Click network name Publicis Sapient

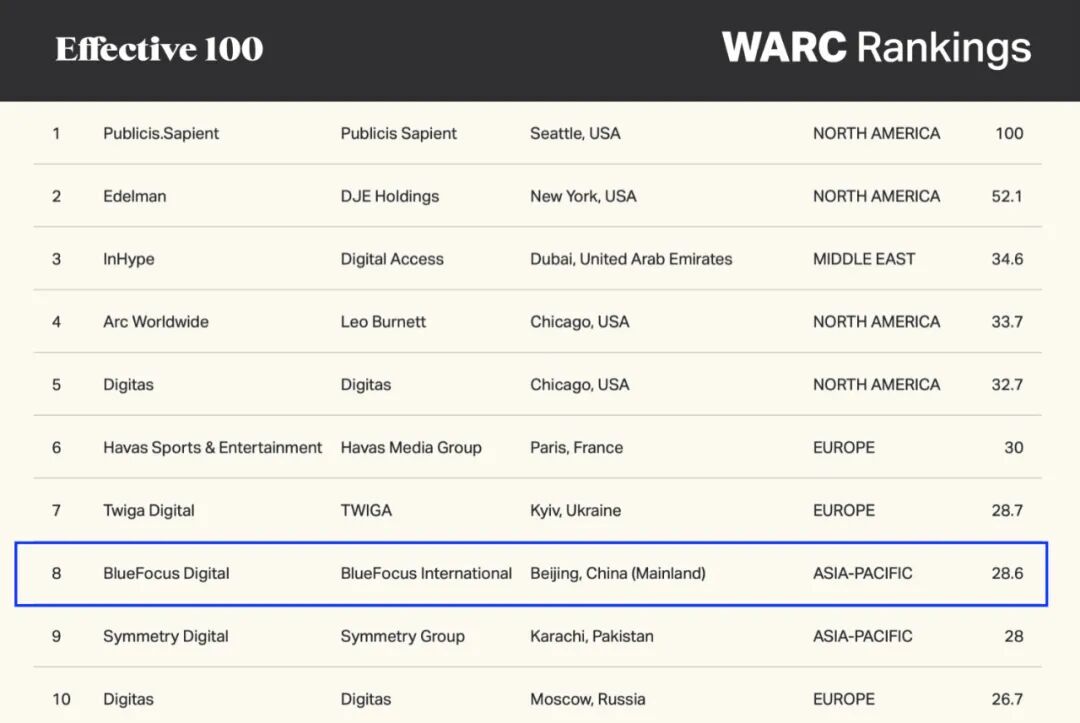point(398,134)
